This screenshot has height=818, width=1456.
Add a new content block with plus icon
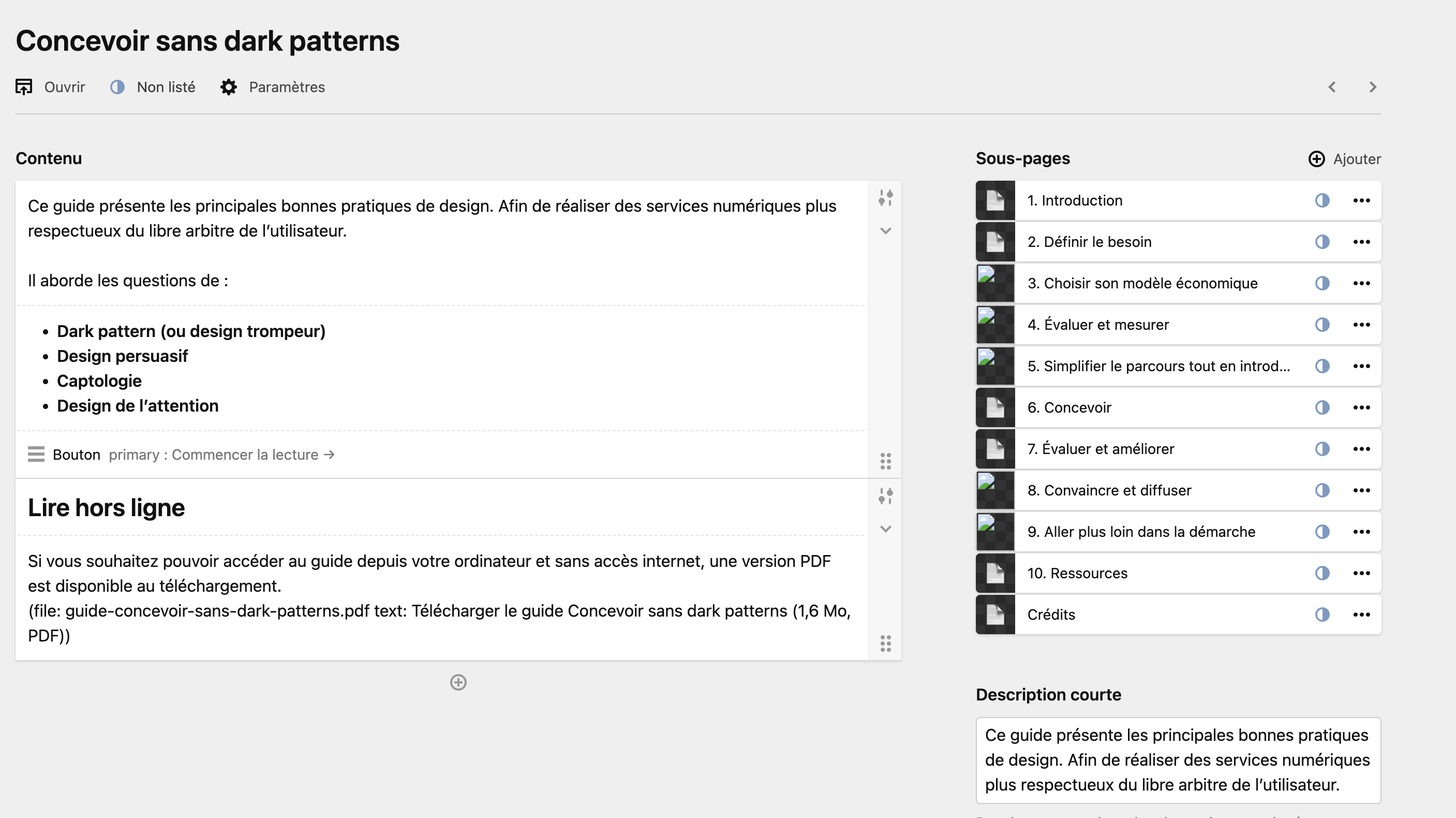pyautogui.click(x=458, y=682)
